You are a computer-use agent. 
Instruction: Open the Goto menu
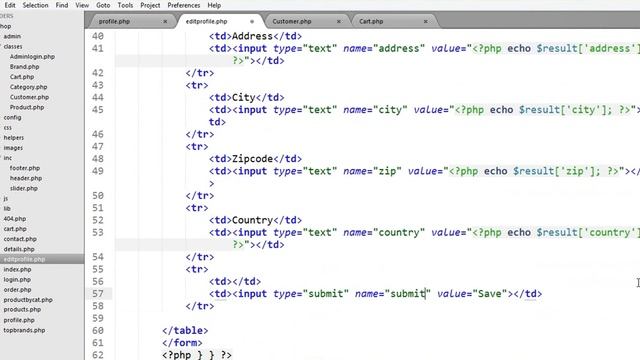(103, 5)
